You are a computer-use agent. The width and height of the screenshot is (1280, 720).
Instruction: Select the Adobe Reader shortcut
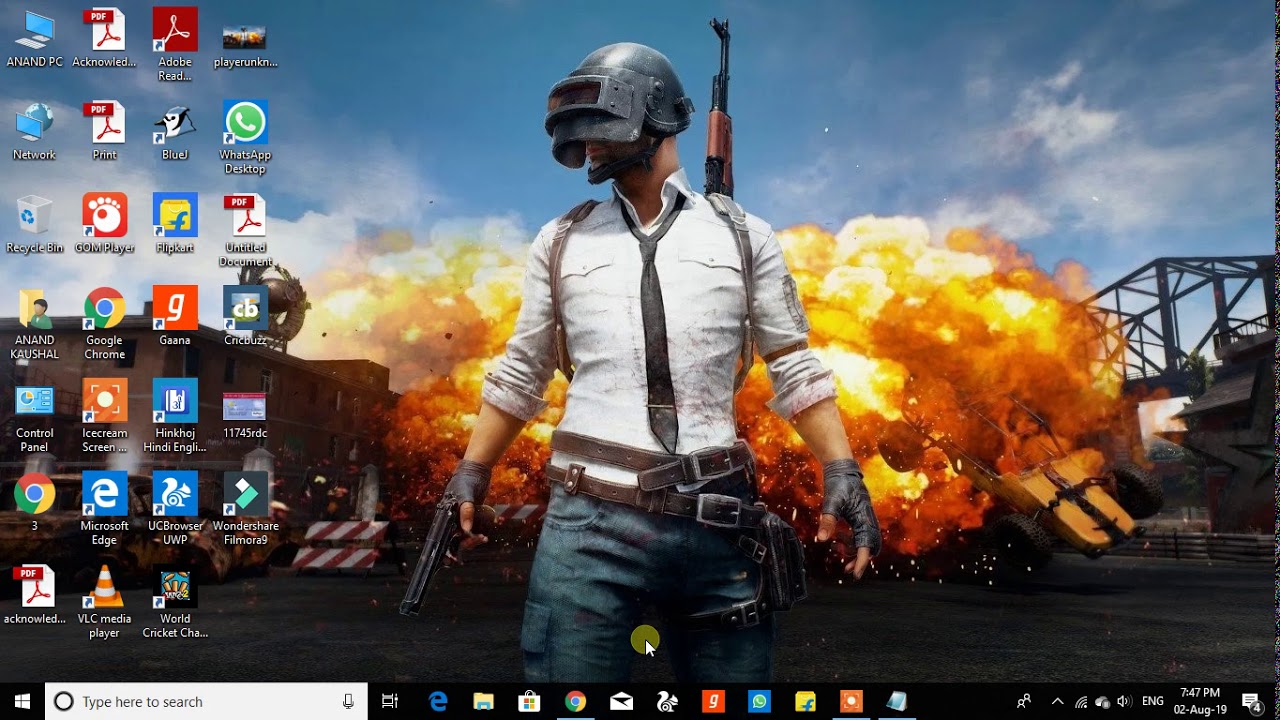point(174,45)
